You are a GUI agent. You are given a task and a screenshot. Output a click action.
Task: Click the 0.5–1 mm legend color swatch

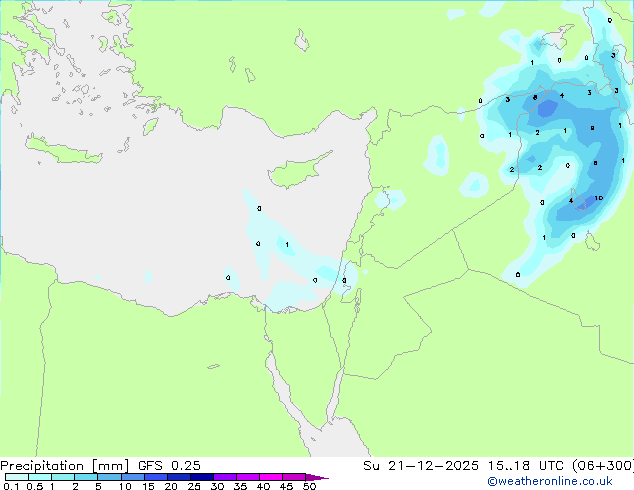[x=40, y=477]
